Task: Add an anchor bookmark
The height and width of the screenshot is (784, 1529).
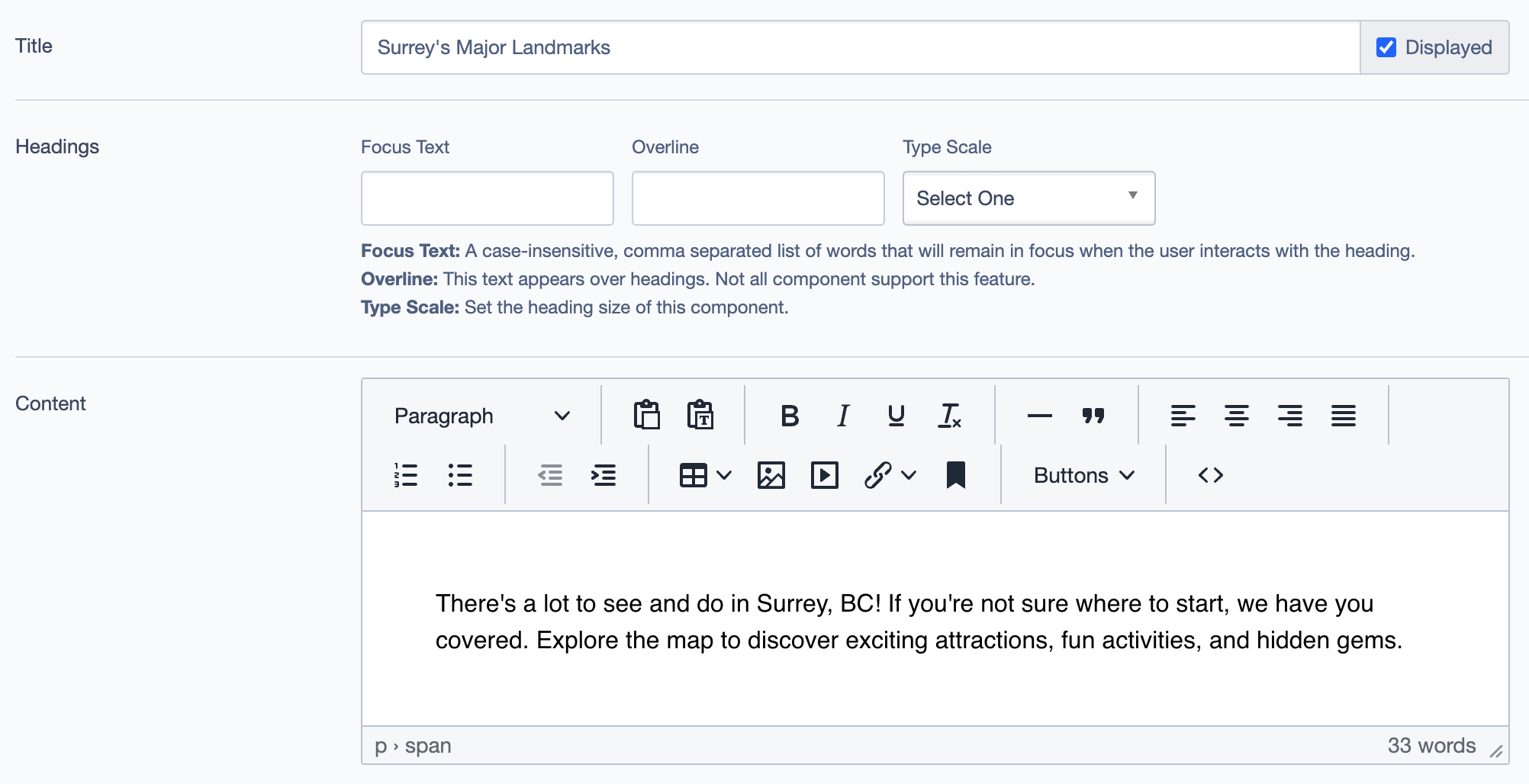Action: click(x=955, y=475)
